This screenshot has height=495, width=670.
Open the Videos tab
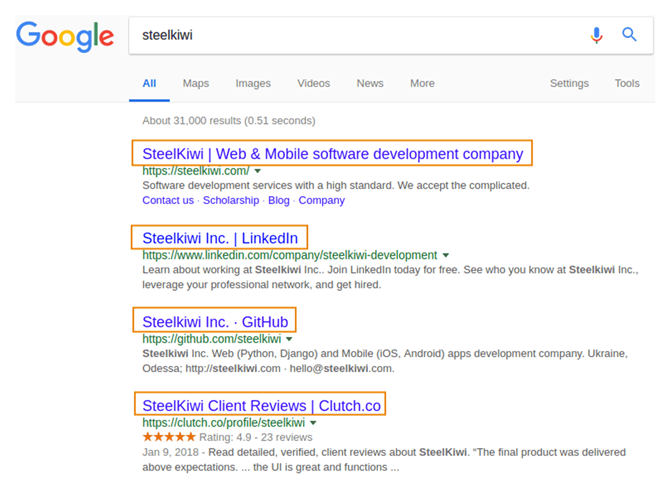tap(313, 83)
